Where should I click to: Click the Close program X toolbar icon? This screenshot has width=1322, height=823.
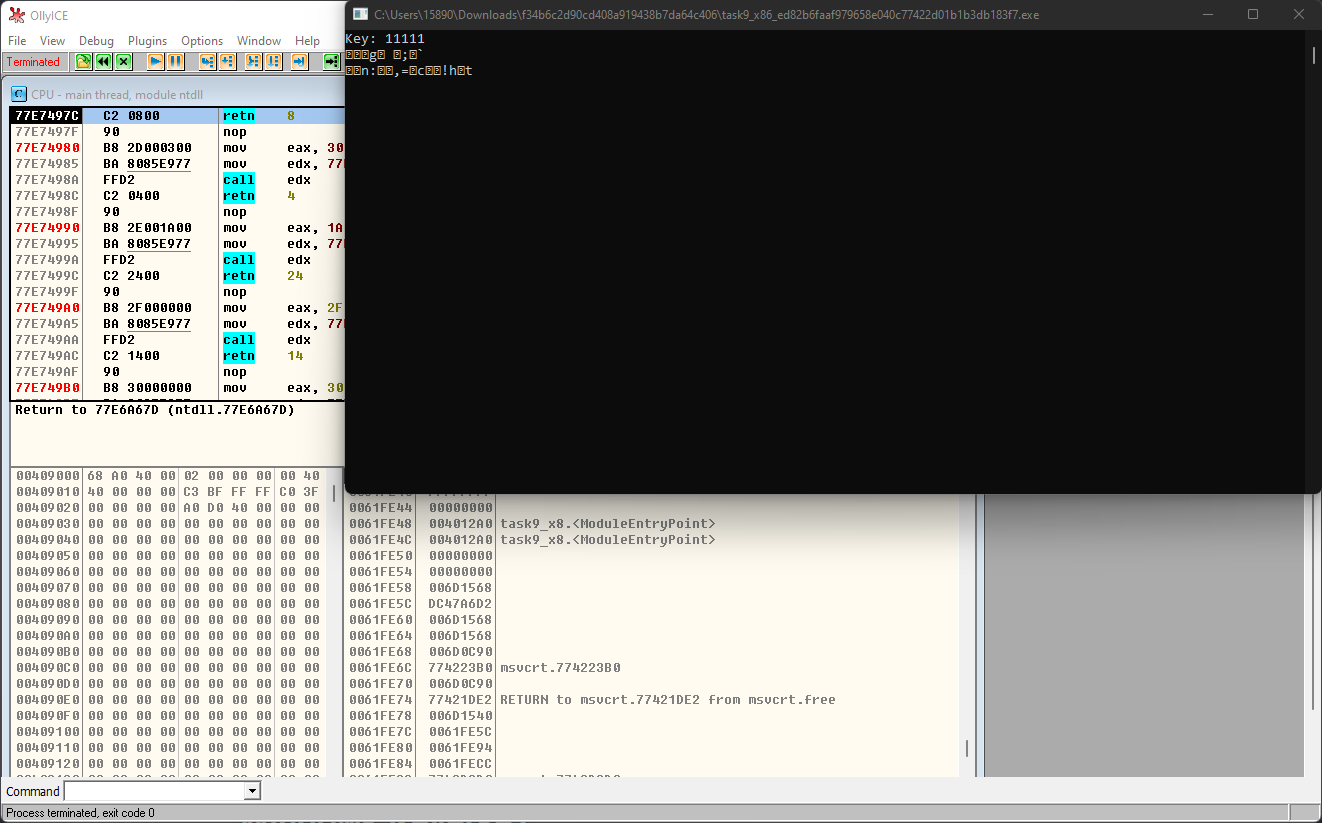pos(124,62)
